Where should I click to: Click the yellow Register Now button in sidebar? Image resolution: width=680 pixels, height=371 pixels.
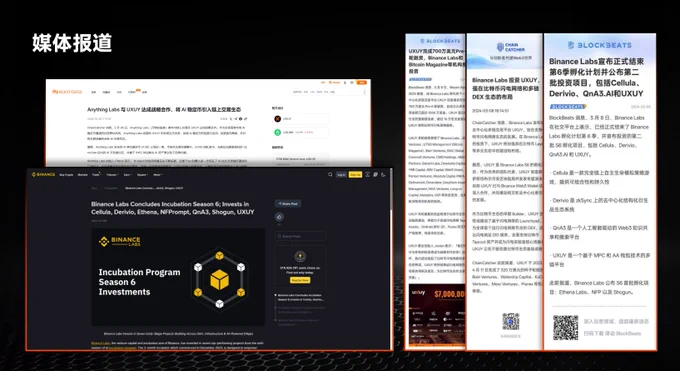point(300,280)
